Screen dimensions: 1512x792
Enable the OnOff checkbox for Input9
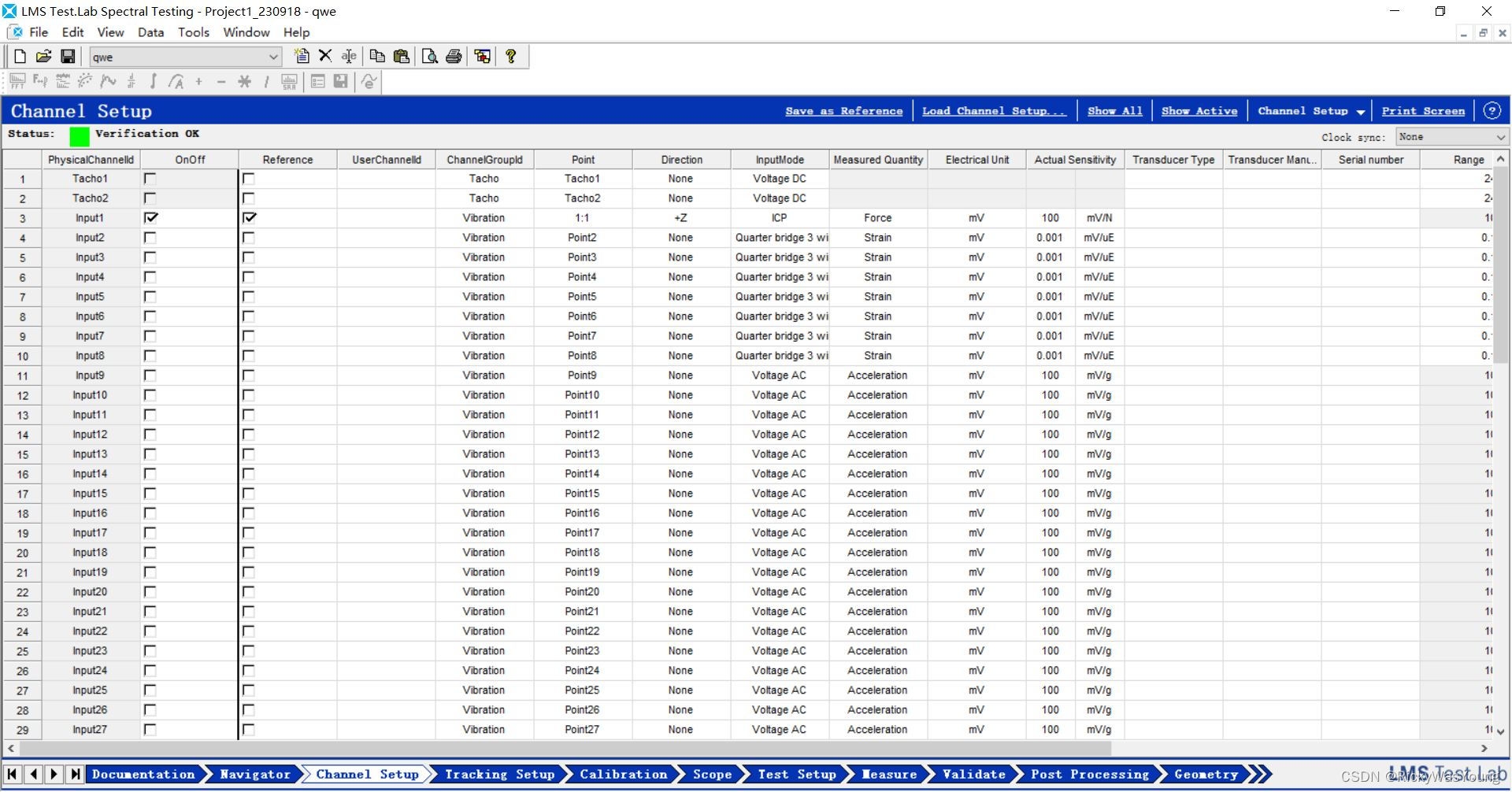coord(150,375)
